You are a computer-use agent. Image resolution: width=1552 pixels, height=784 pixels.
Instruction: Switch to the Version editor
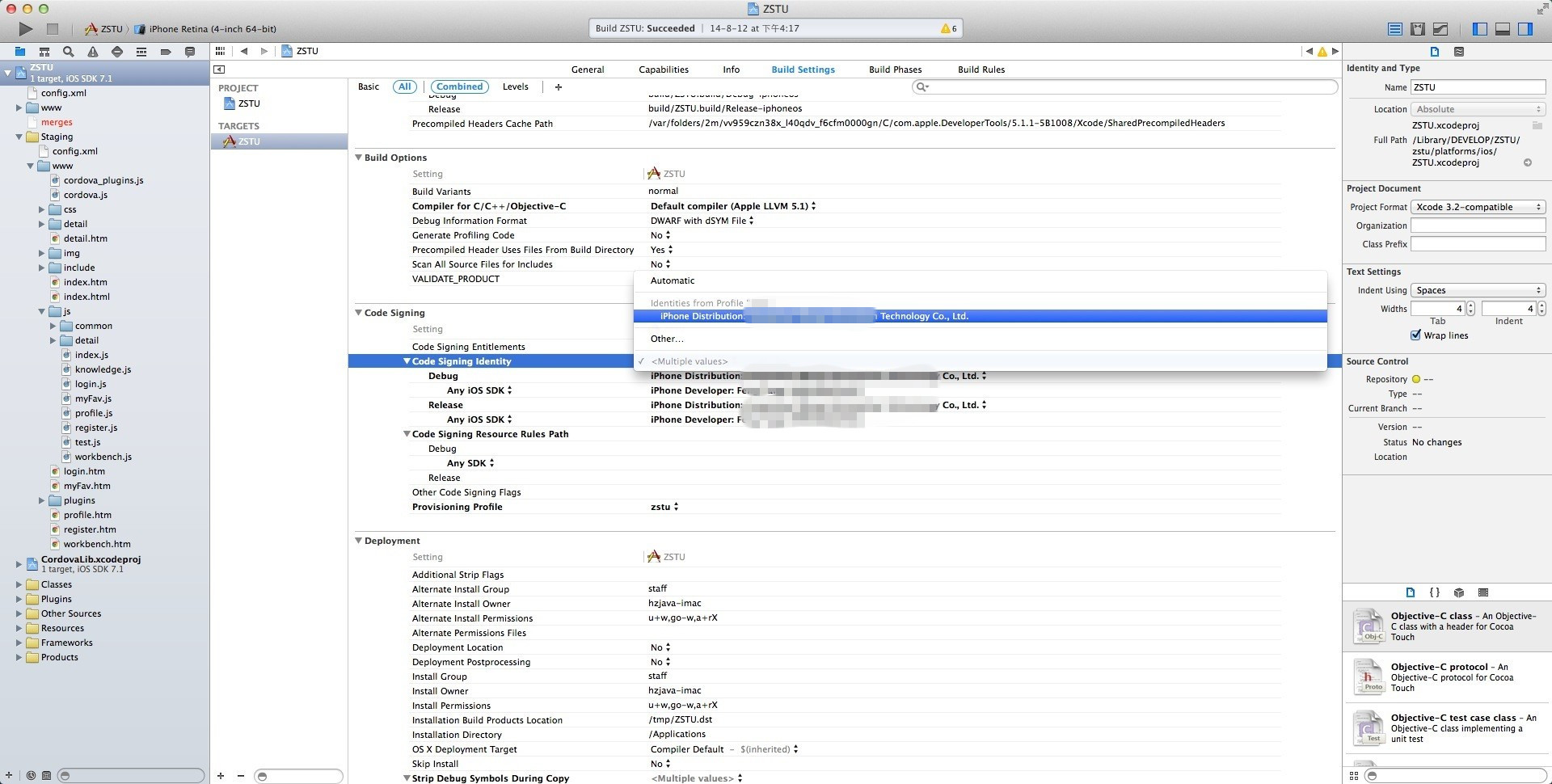[1440, 29]
